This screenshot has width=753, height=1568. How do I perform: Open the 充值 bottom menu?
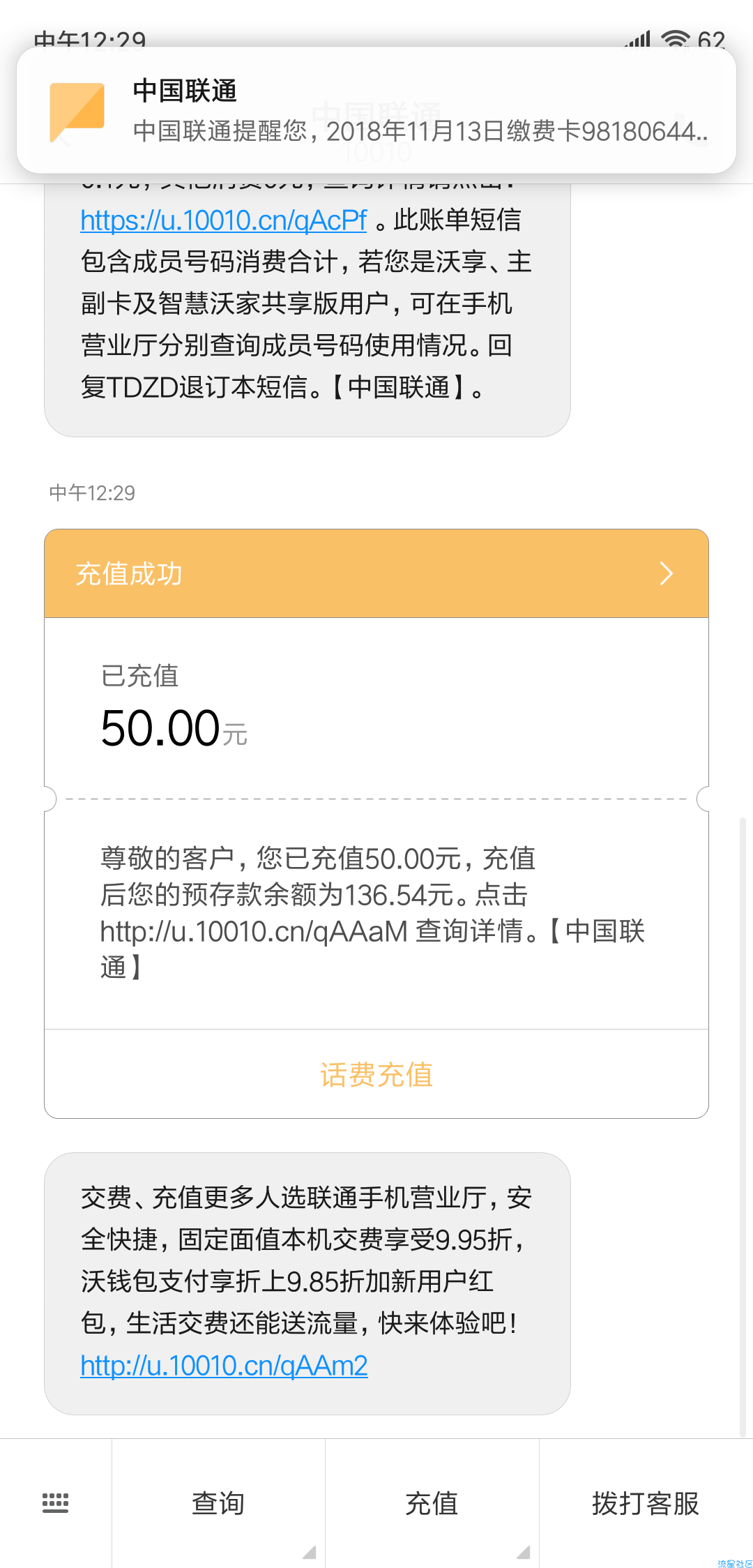[432, 1503]
